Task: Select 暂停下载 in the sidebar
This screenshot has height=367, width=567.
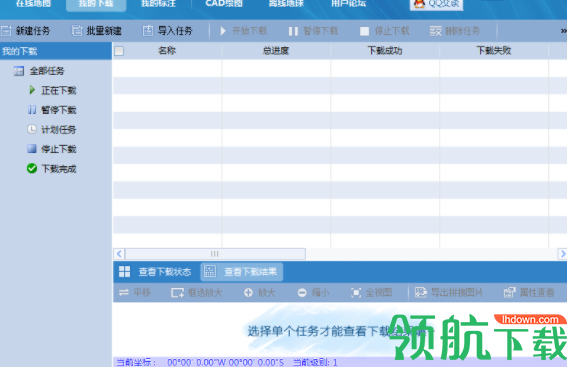Action: tap(59, 110)
